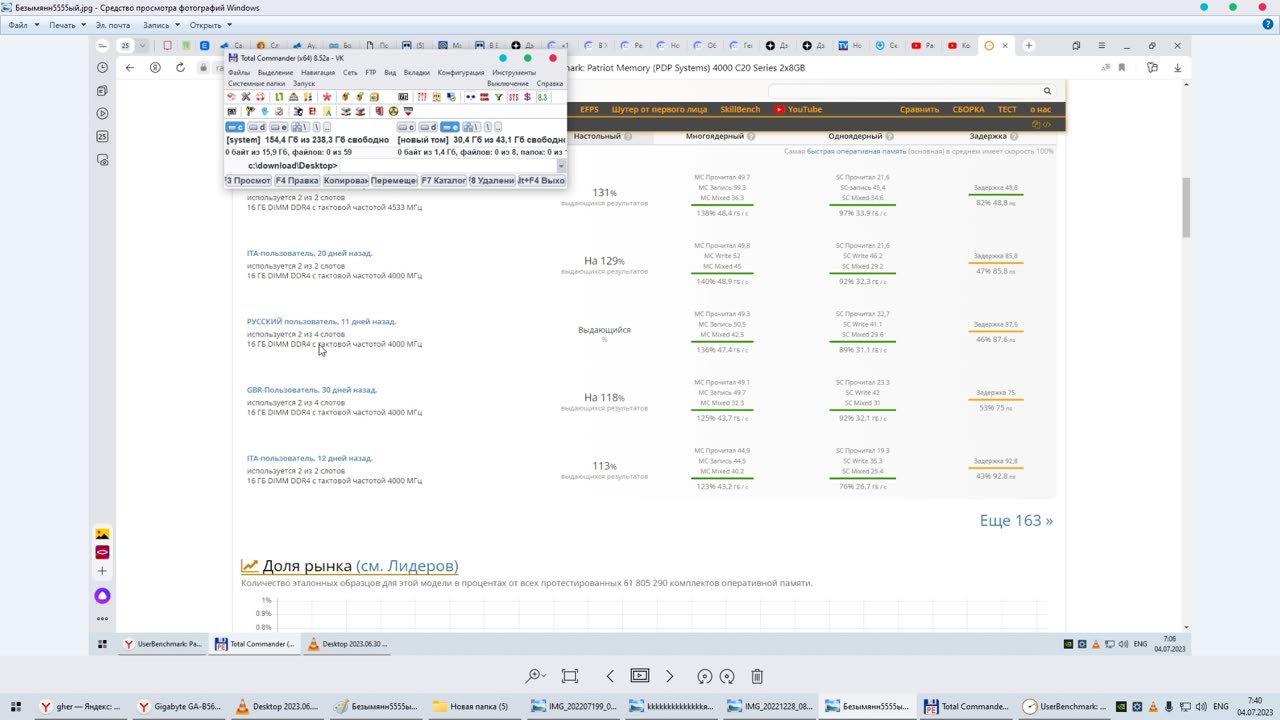Open Справка menu in Total Commander
The image size is (1280, 720).
pos(550,84)
